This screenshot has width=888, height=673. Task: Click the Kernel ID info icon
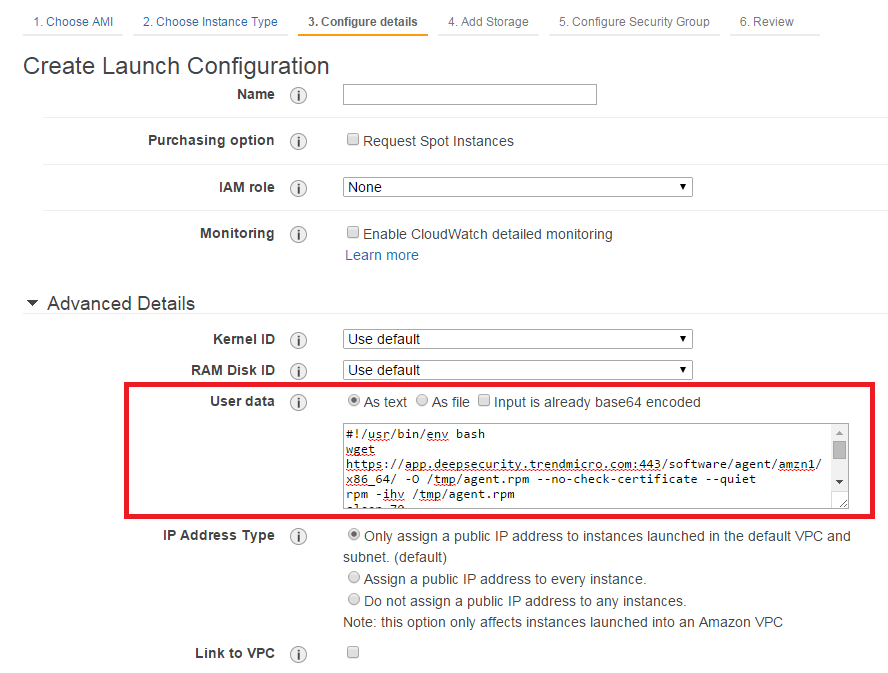(x=298, y=338)
